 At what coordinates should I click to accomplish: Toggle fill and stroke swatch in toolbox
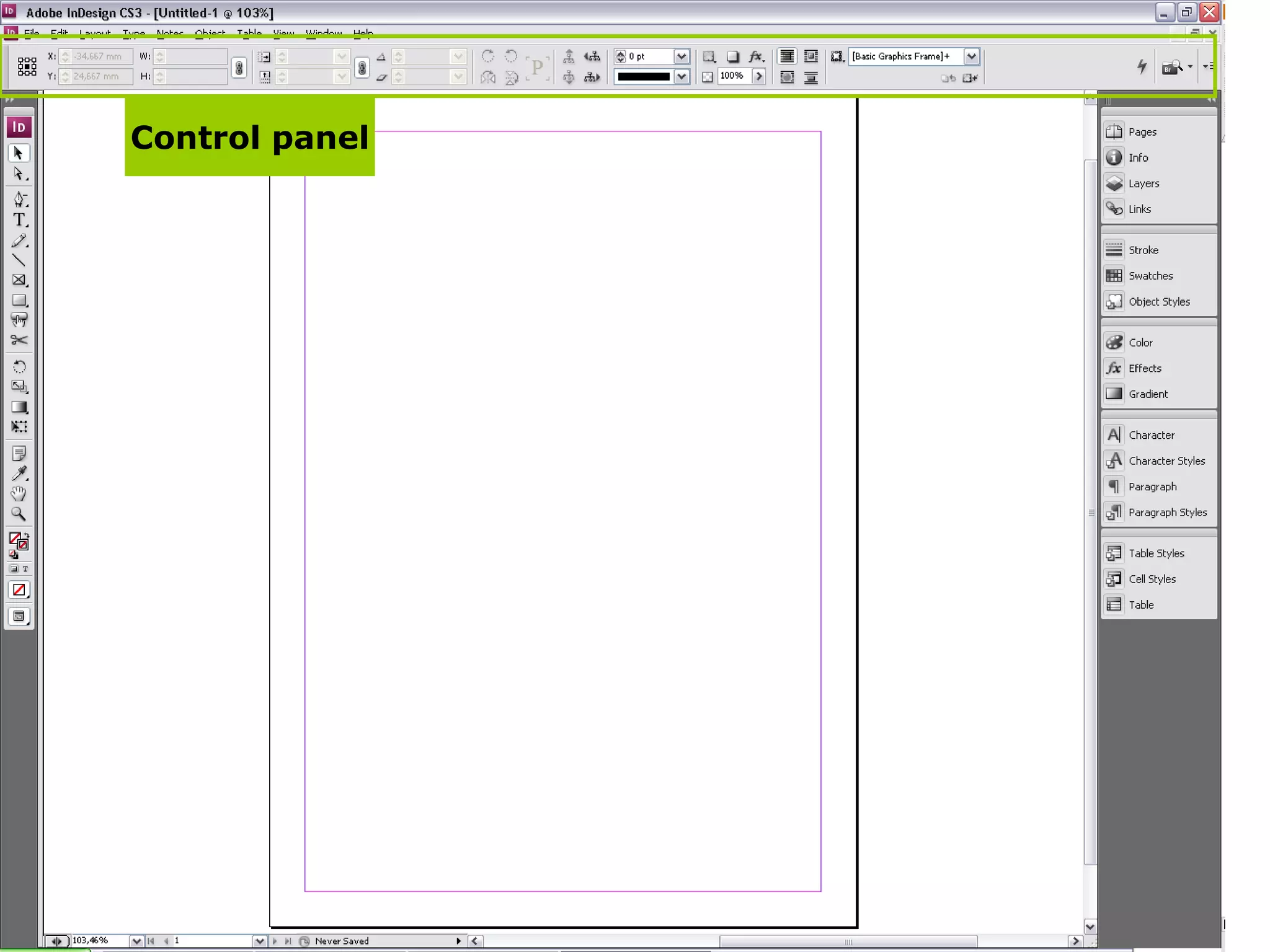pyautogui.click(x=18, y=541)
